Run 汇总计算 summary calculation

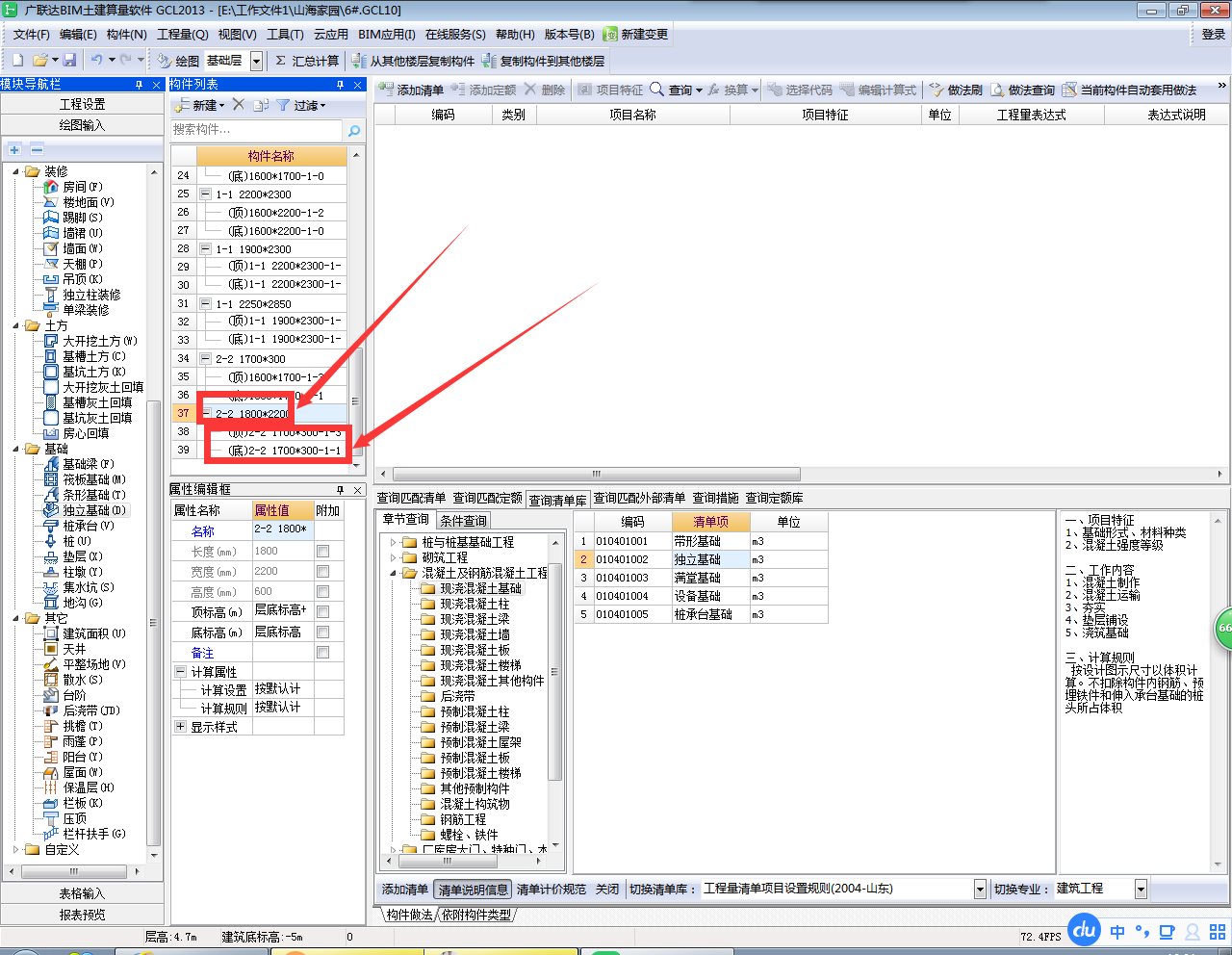[x=307, y=61]
